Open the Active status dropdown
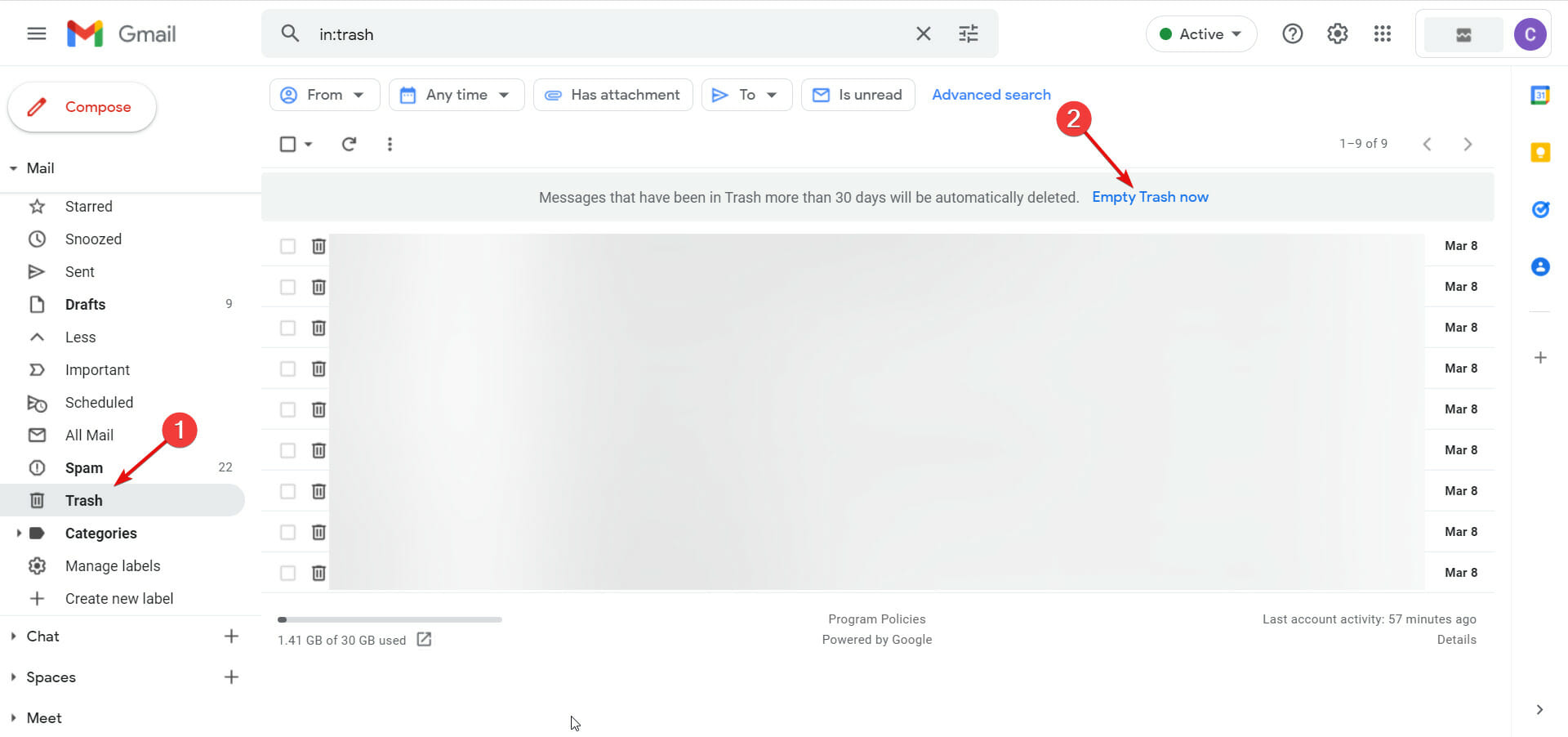 (1200, 34)
